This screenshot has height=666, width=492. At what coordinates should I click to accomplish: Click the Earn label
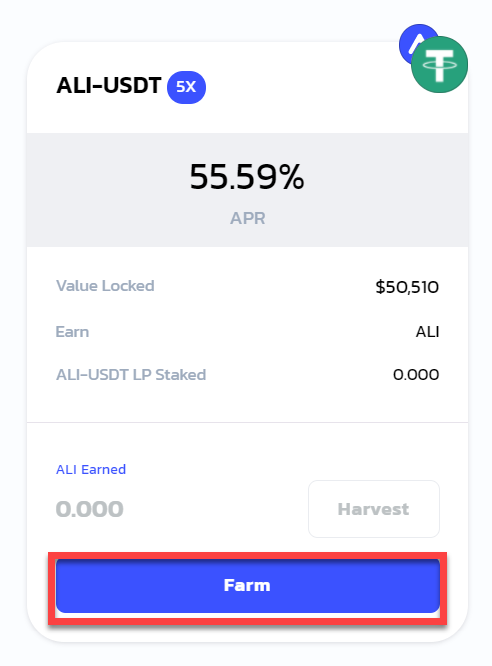pyautogui.click(x=72, y=332)
